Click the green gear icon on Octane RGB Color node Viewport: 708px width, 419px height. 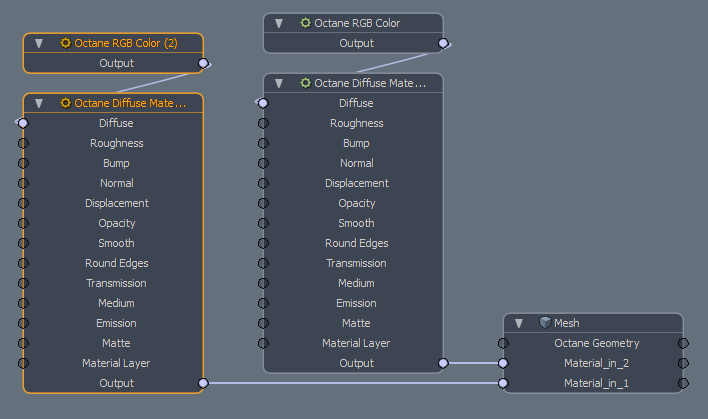[x=306, y=23]
